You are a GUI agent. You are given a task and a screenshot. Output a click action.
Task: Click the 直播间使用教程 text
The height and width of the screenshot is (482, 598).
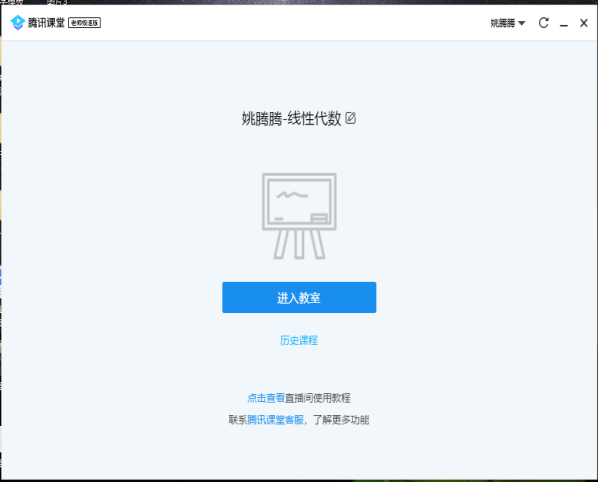pos(318,398)
